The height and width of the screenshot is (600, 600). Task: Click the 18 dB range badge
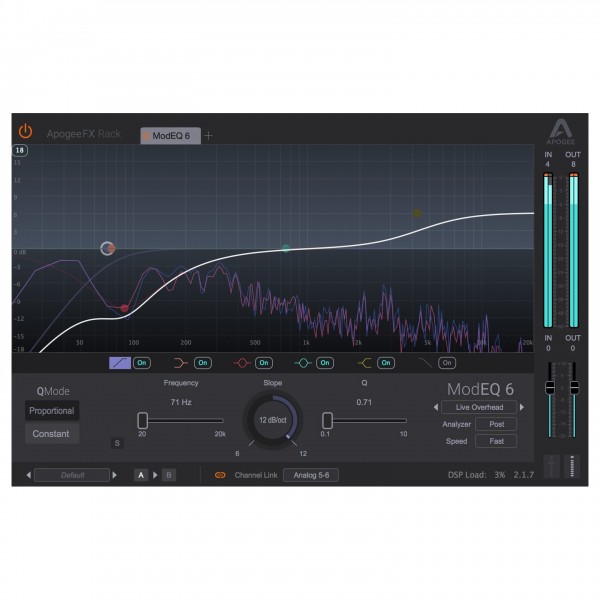[20, 150]
